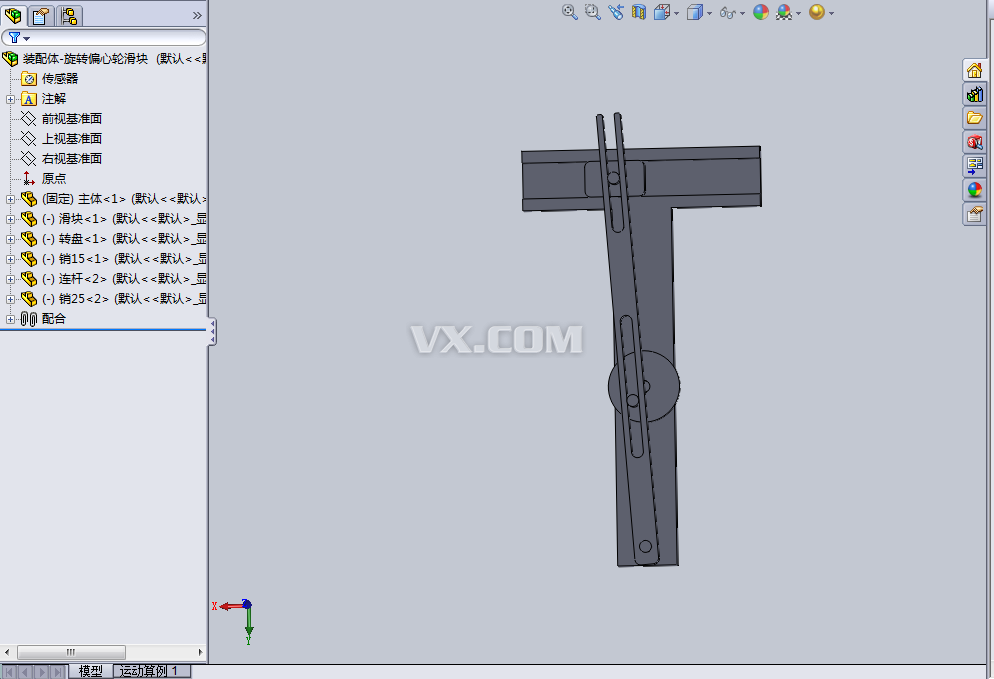
Task: Click the View Palette icon in task pane
Action: point(975,165)
